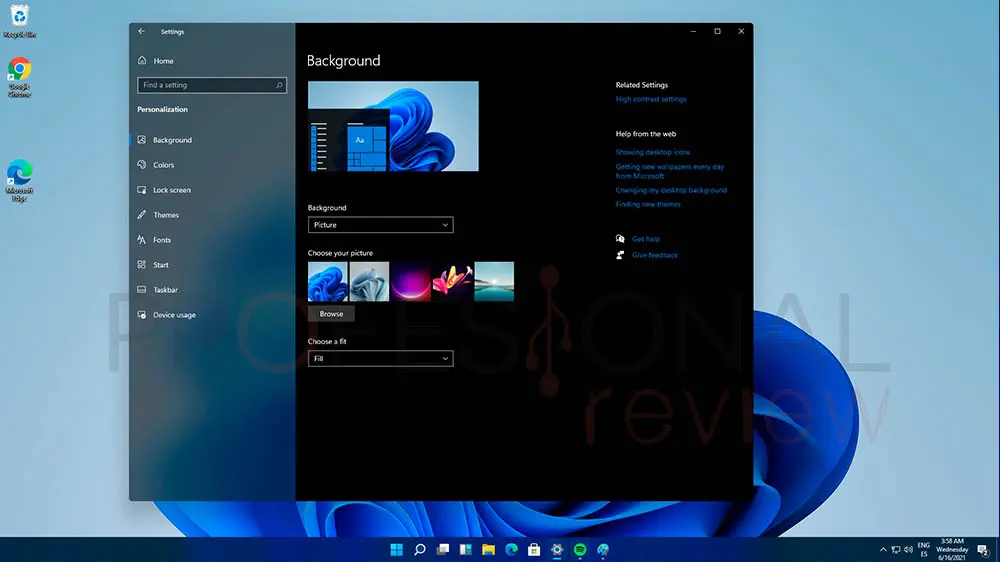1000x562 pixels.
Task: Open the Taskbar settings page
Action: [x=165, y=290]
